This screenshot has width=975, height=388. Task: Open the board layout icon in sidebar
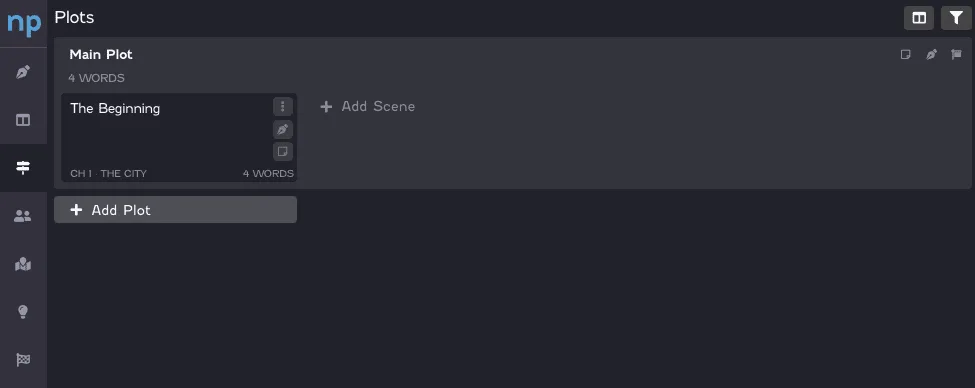pos(23,120)
